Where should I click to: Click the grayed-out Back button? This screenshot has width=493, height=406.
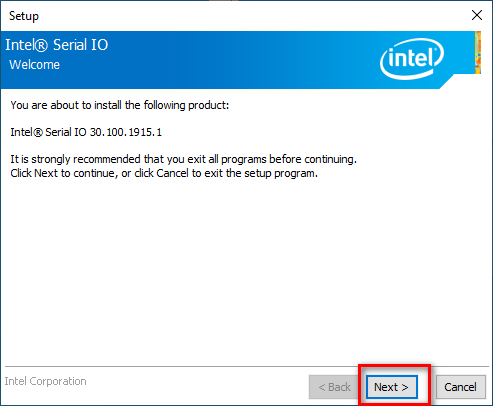[334, 387]
